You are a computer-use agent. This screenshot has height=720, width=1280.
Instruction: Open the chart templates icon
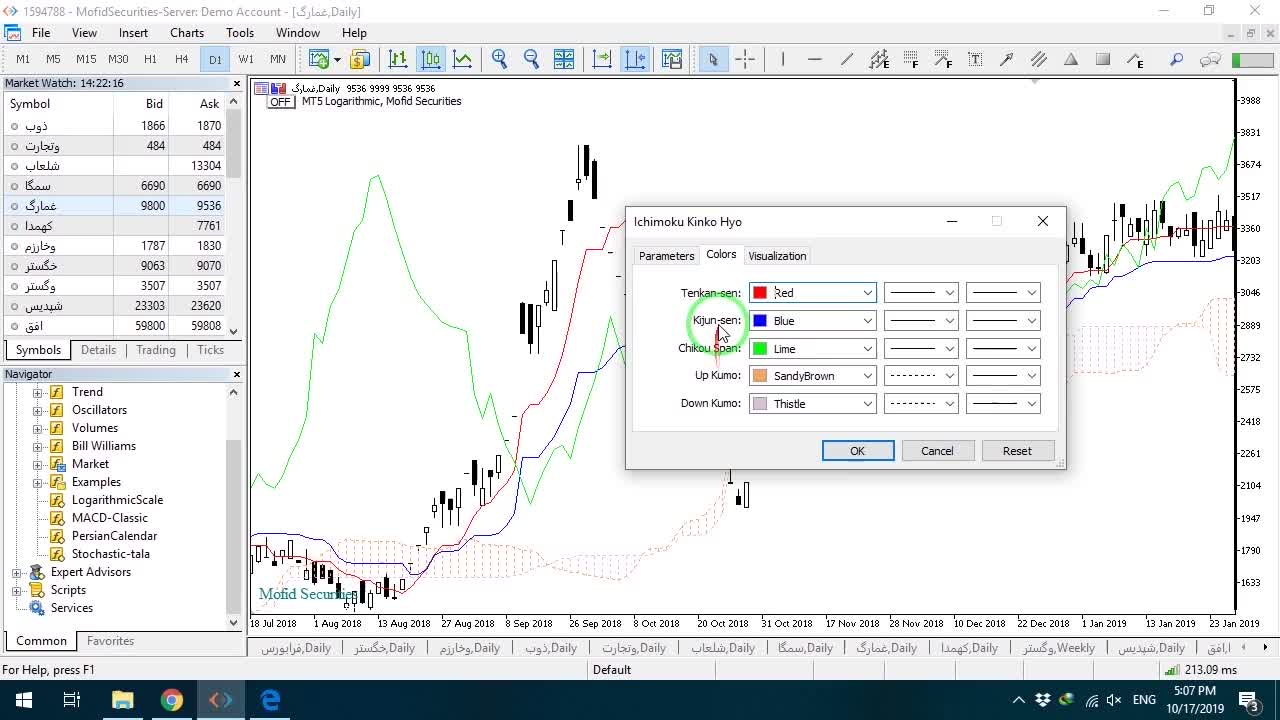tap(671, 59)
